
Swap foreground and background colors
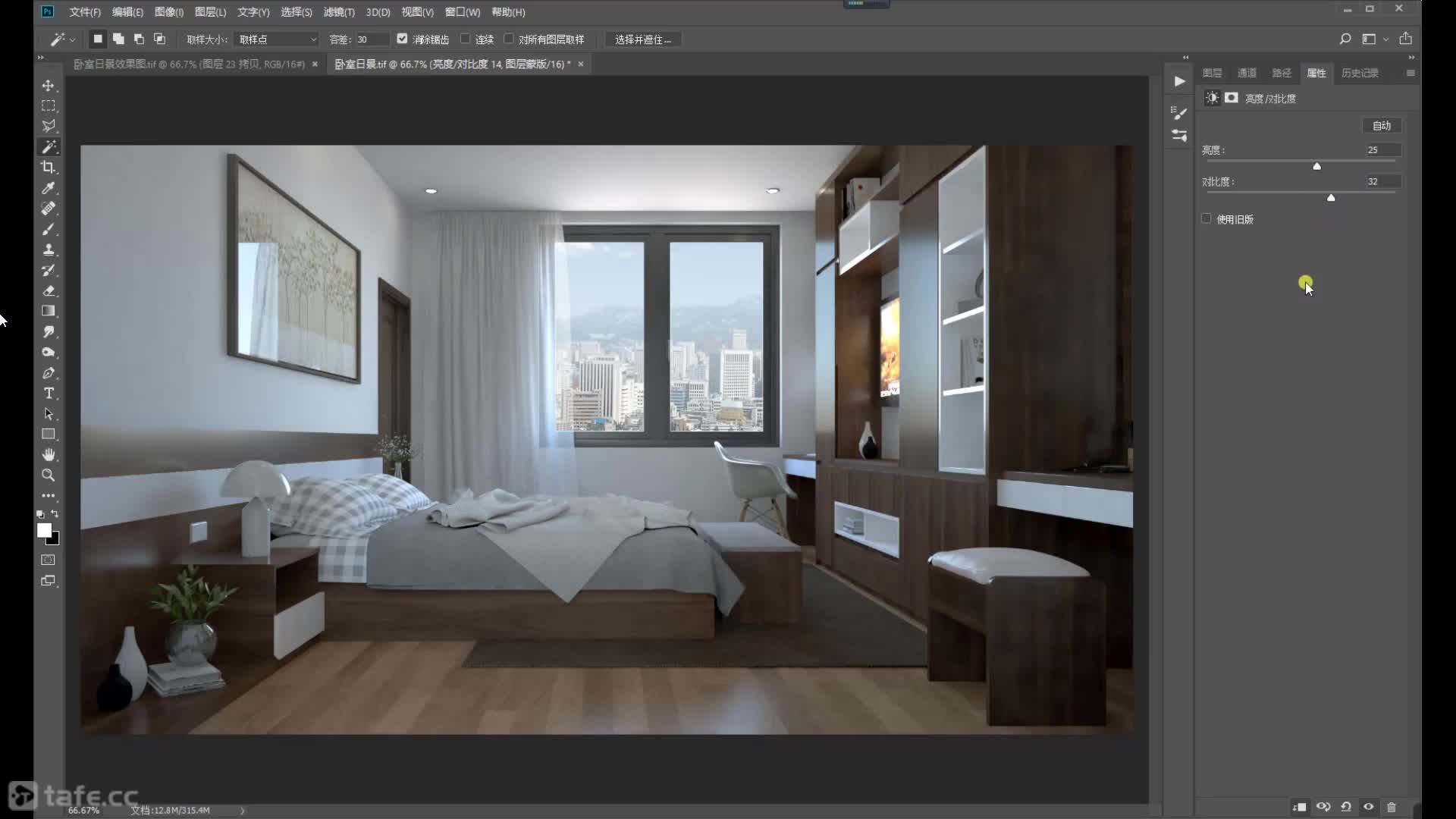click(55, 514)
